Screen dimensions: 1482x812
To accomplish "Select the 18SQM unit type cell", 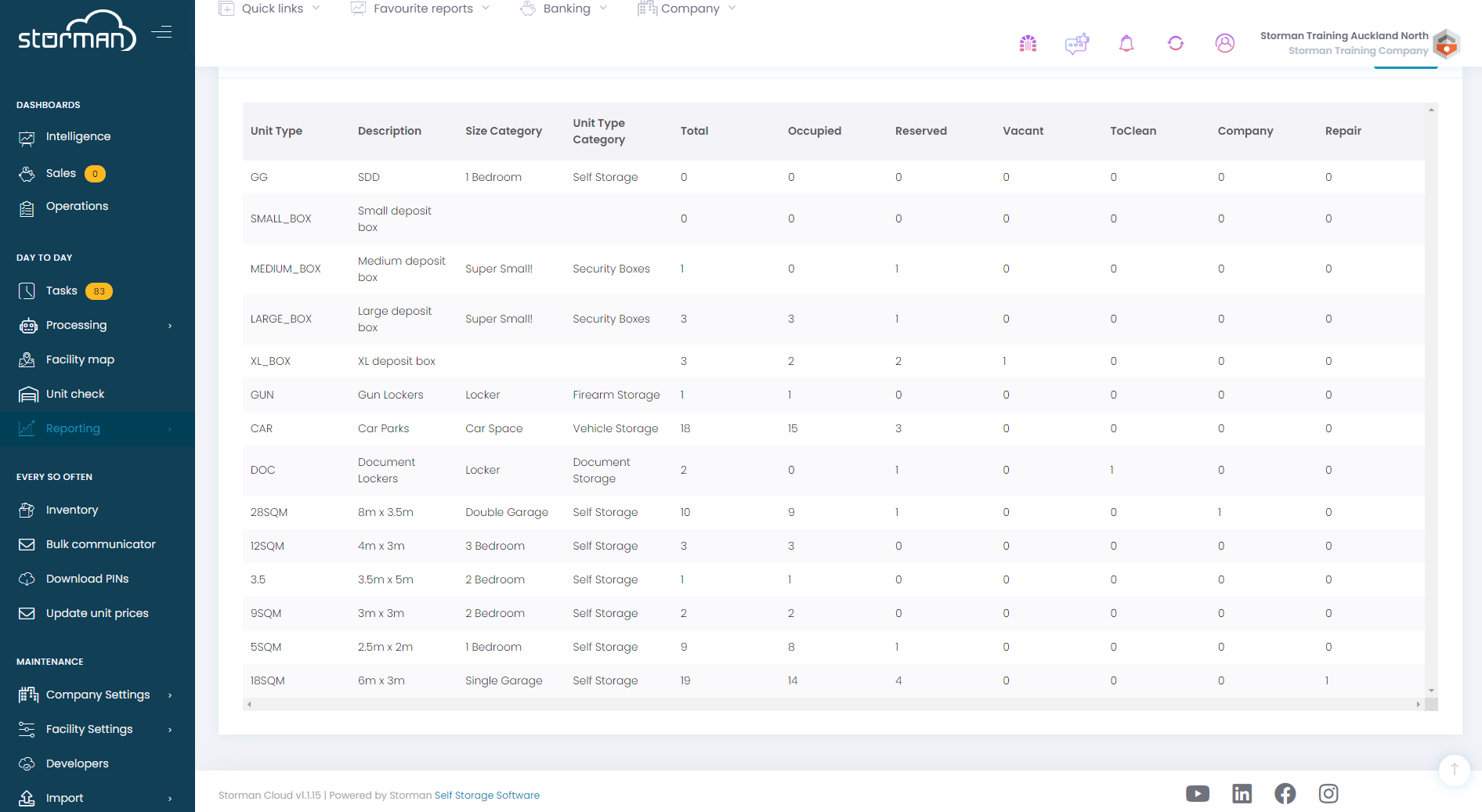I will (268, 681).
